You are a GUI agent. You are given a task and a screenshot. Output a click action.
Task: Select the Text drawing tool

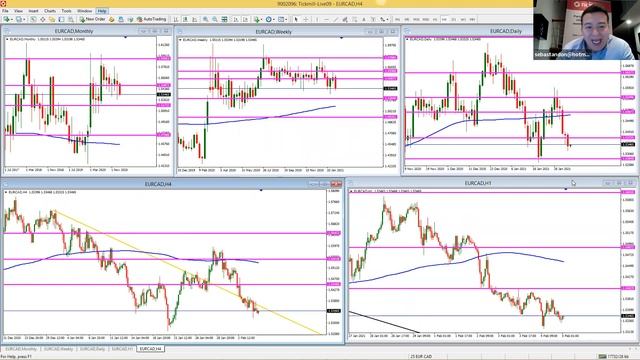click(x=364, y=19)
